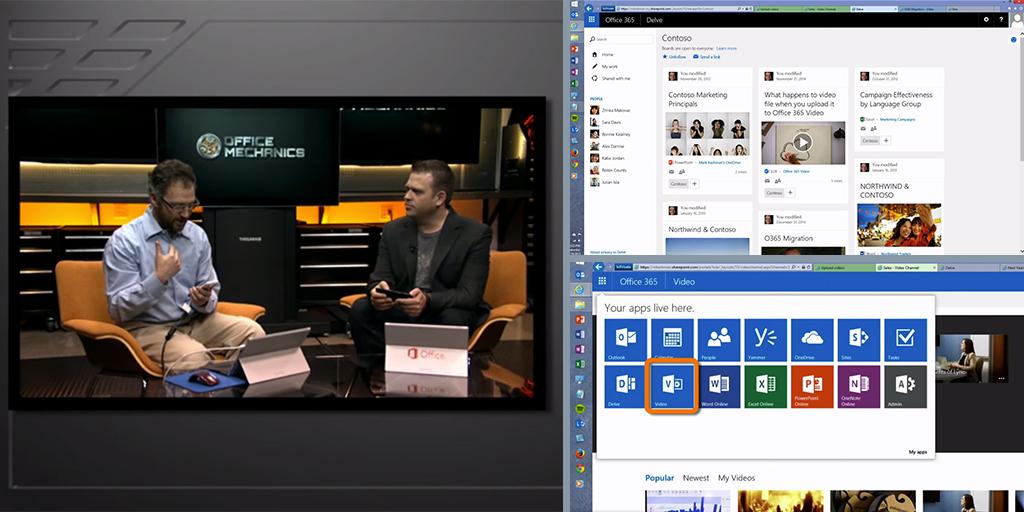
Task: Follow the Learn more link
Action: coord(726,48)
